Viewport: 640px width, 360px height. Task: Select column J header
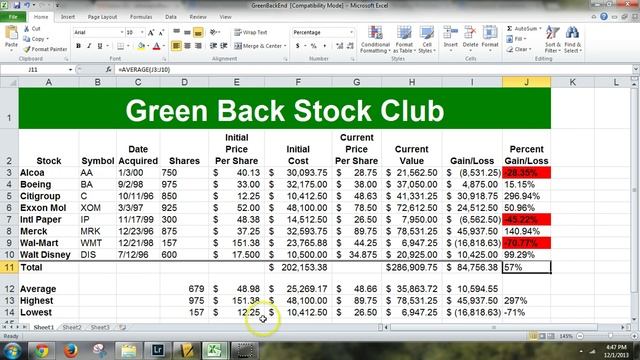click(x=527, y=82)
